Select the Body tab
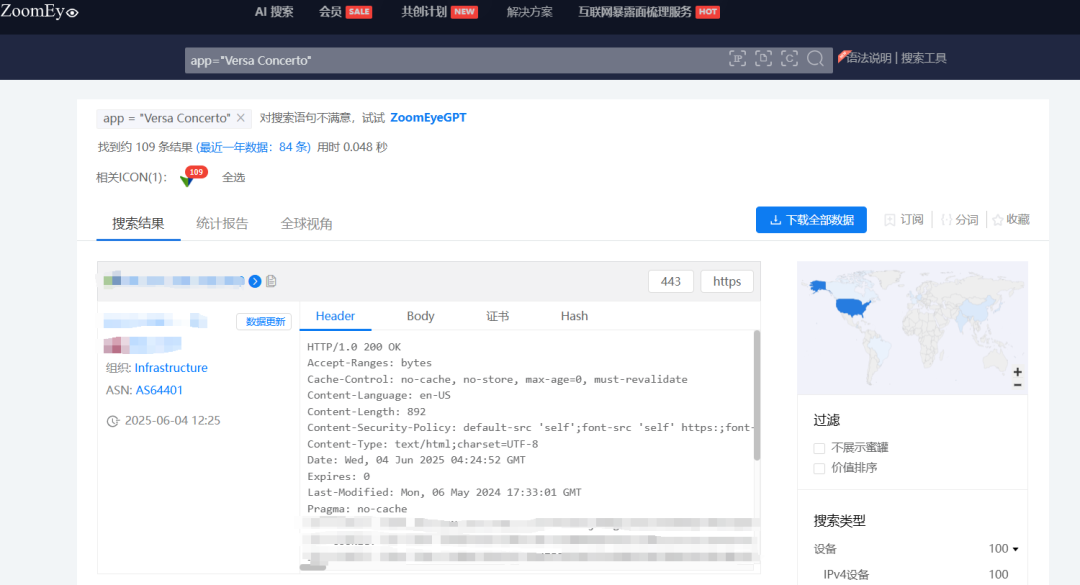 420,316
